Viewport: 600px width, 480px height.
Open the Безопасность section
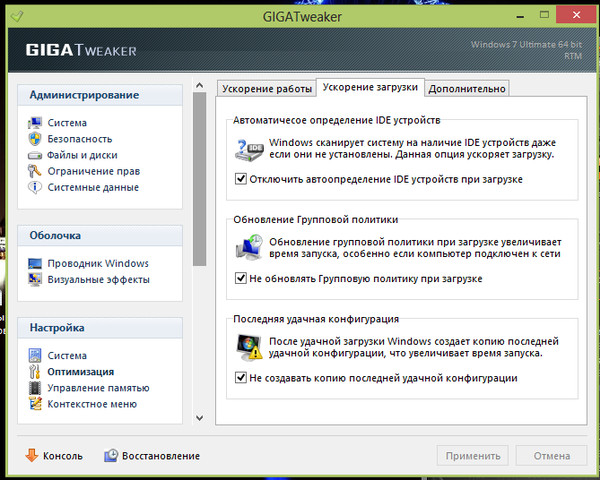click(80, 139)
